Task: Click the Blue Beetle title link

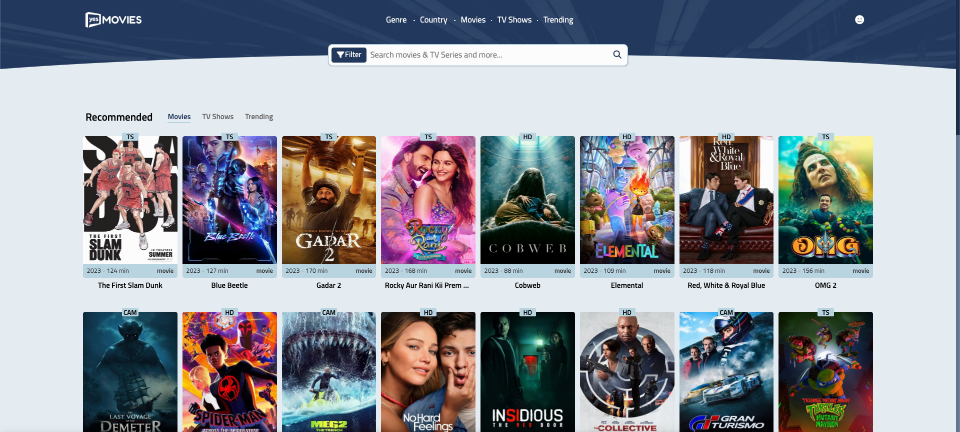Action: click(x=230, y=285)
